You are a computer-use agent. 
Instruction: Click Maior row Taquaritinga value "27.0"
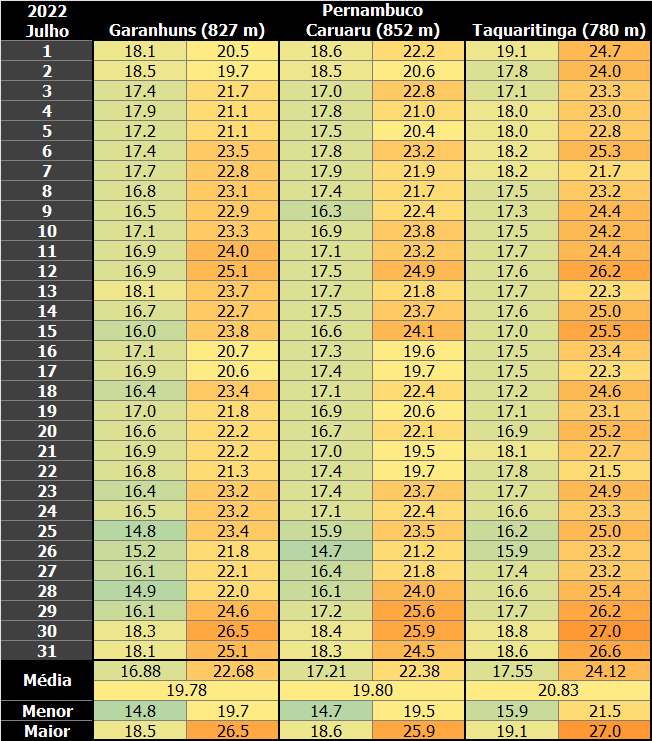click(605, 731)
